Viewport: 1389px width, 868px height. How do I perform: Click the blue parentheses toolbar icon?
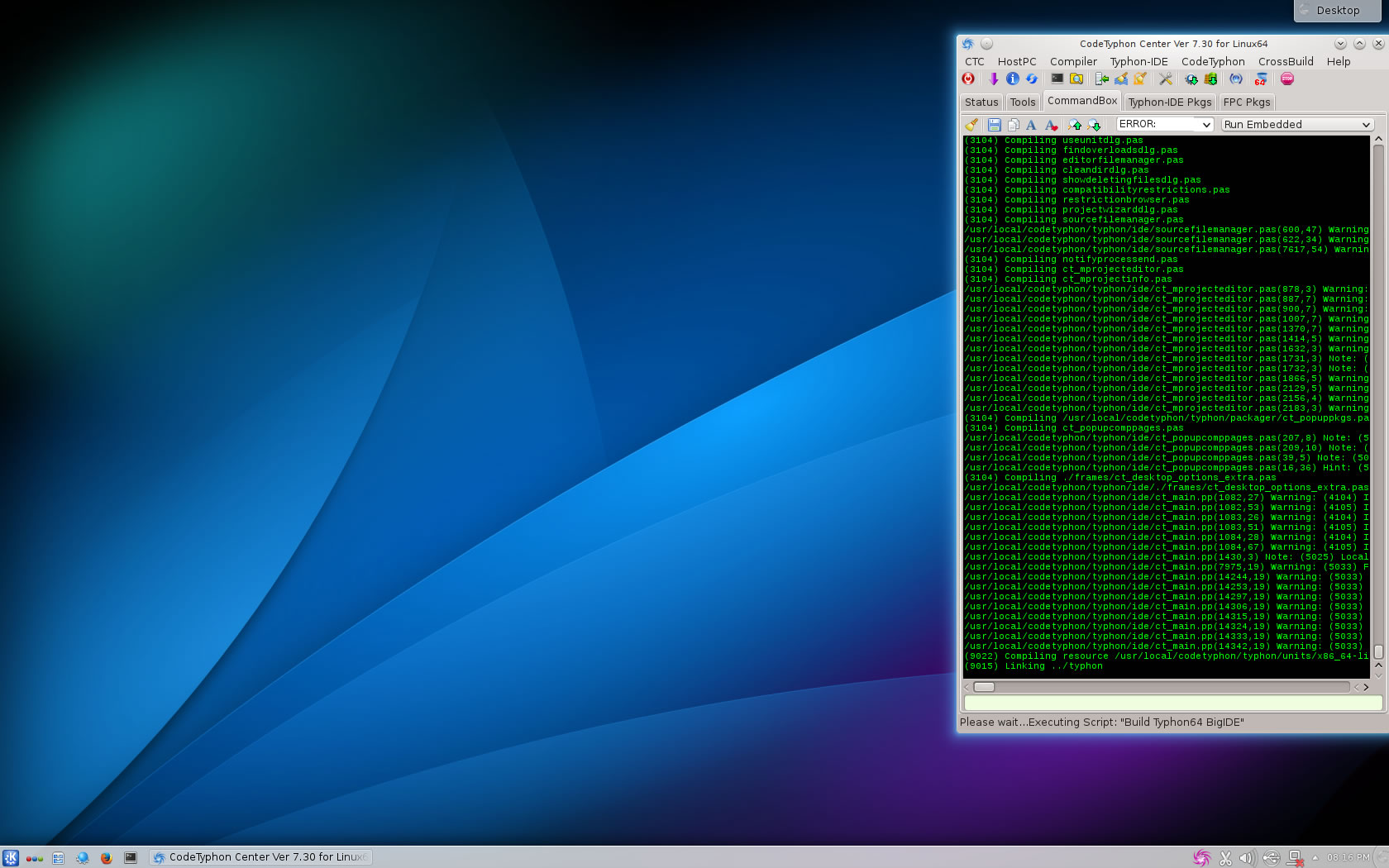(1235, 79)
